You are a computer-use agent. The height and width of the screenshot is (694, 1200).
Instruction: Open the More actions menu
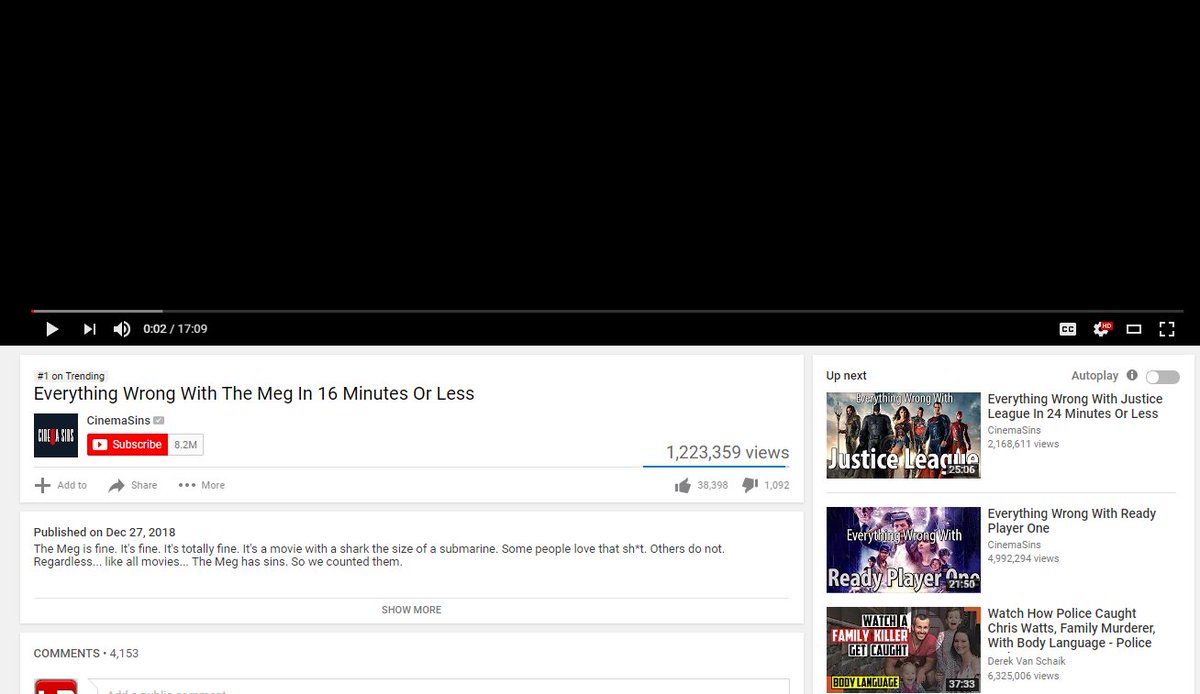(x=202, y=485)
